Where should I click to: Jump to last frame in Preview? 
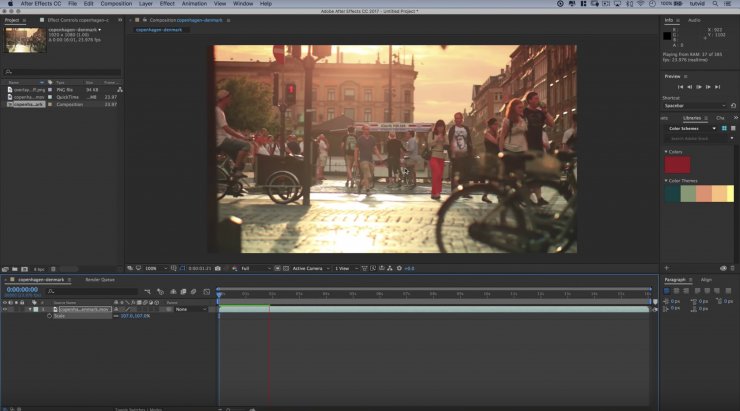click(x=717, y=87)
